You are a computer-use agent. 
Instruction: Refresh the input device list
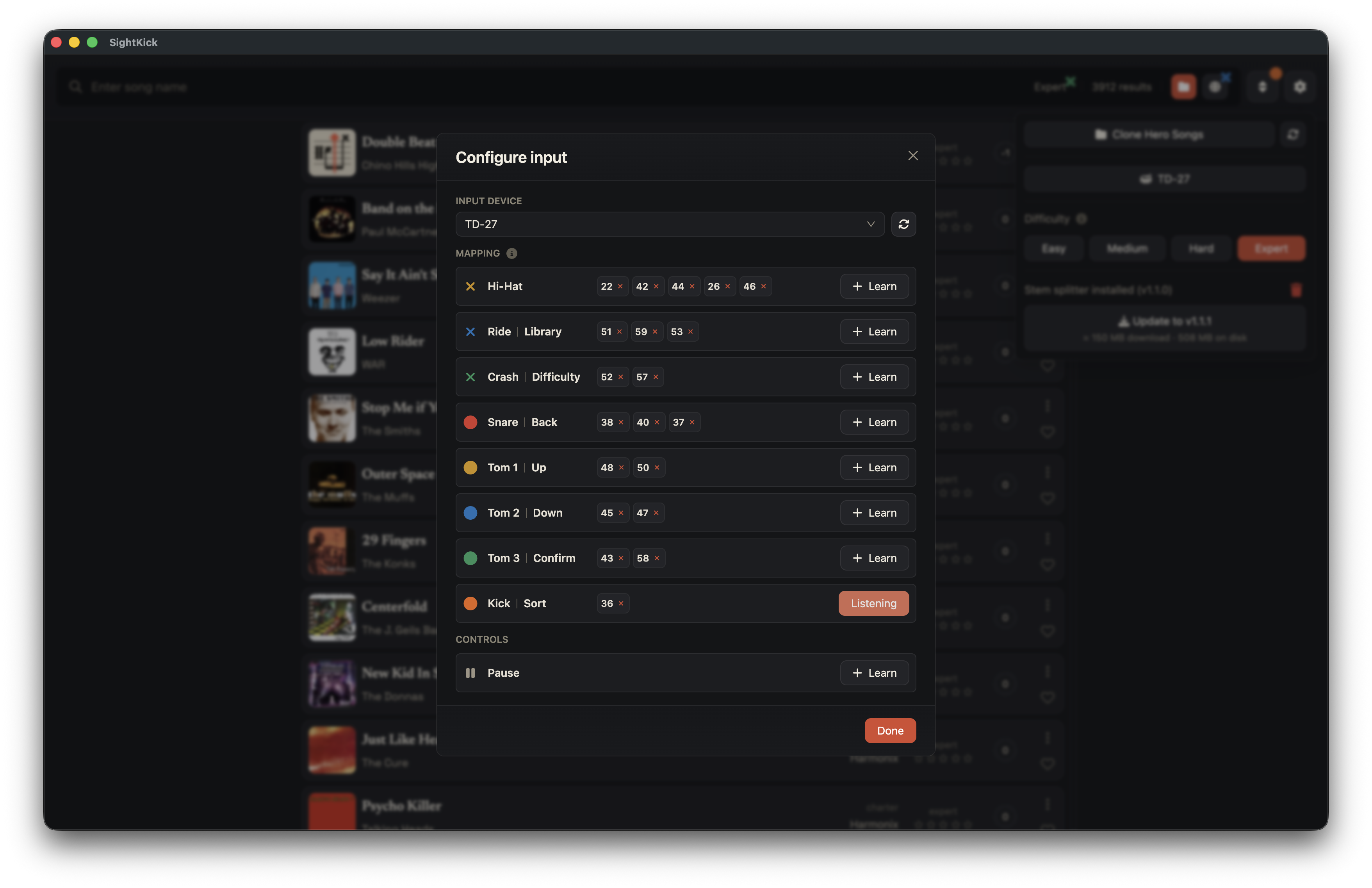pyautogui.click(x=903, y=224)
